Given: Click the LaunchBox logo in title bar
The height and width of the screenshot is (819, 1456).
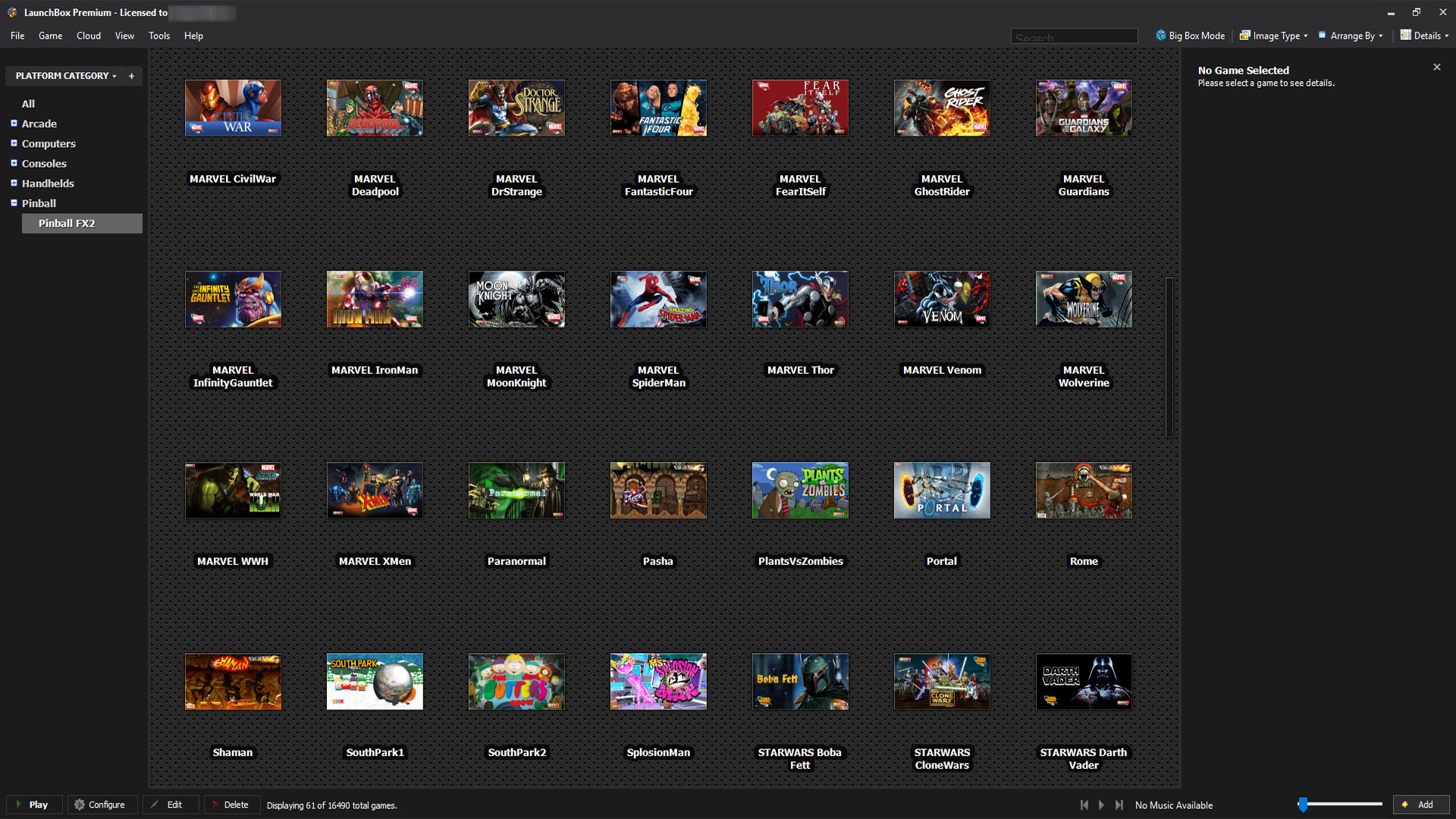Looking at the screenshot, I should [12, 12].
